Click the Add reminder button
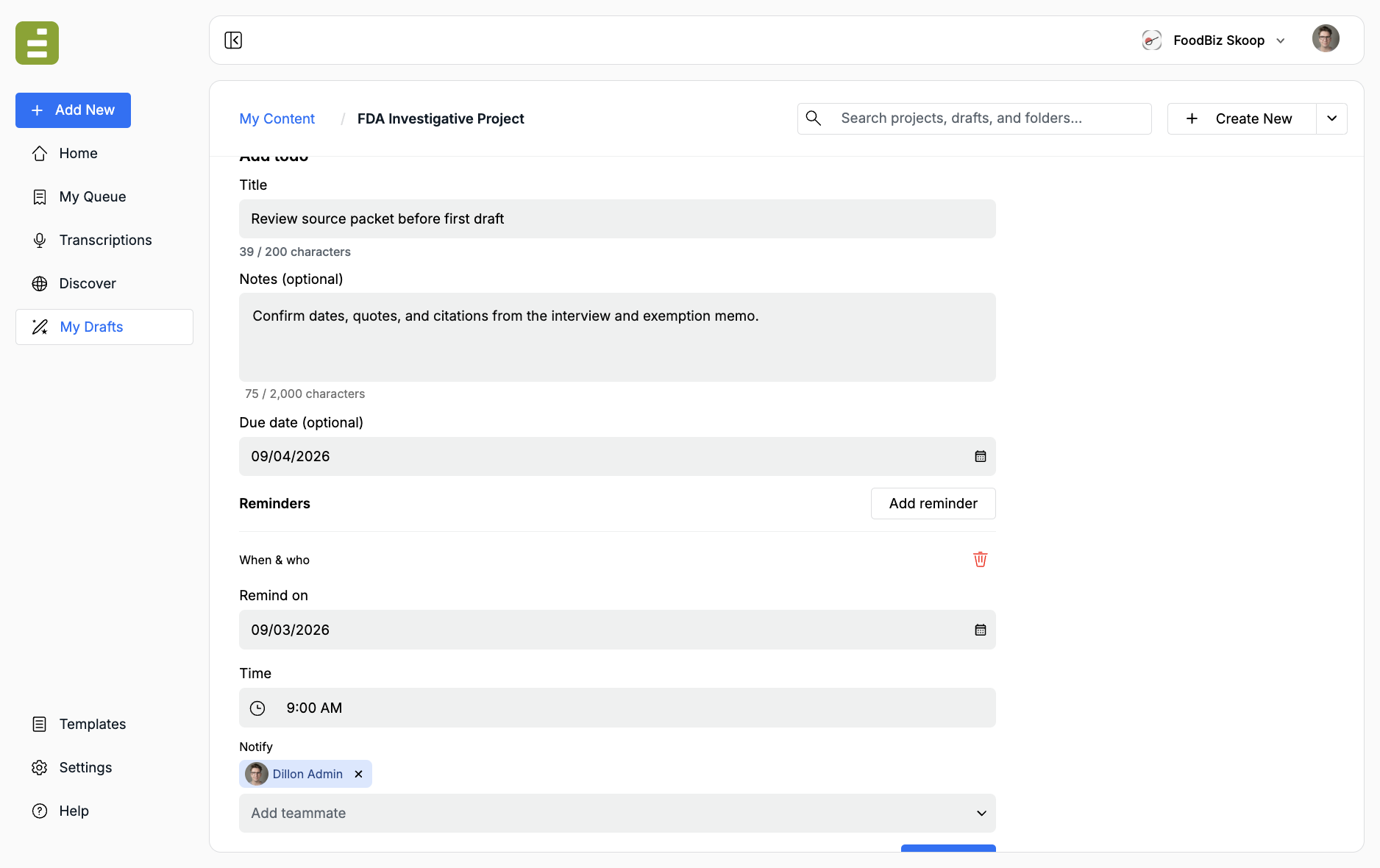This screenshot has width=1380, height=868. 933,504
